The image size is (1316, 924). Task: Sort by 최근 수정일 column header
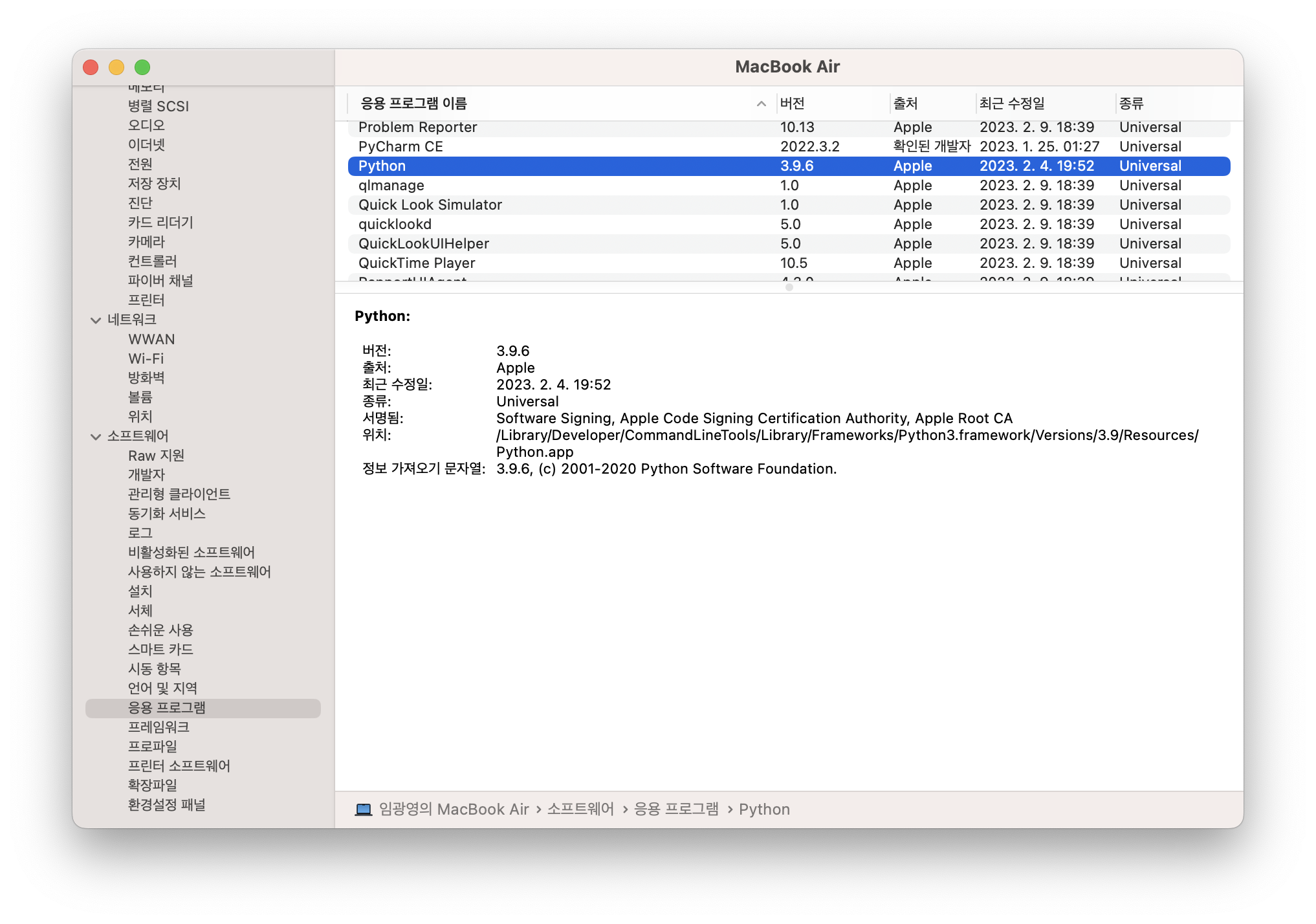click(1012, 104)
